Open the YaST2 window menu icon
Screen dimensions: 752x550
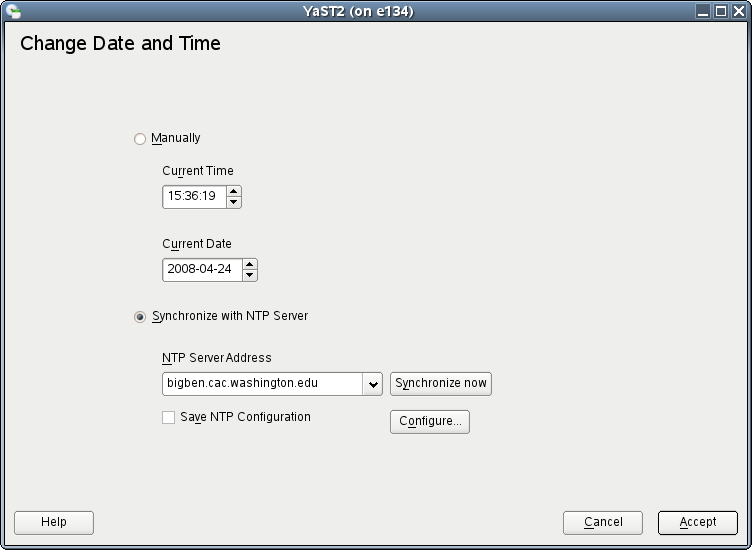12,12
